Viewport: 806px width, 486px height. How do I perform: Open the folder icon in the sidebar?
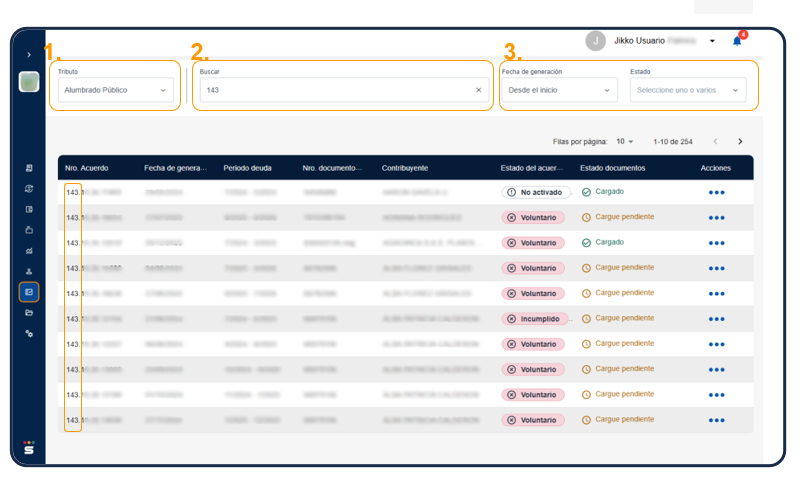(29, 313)
